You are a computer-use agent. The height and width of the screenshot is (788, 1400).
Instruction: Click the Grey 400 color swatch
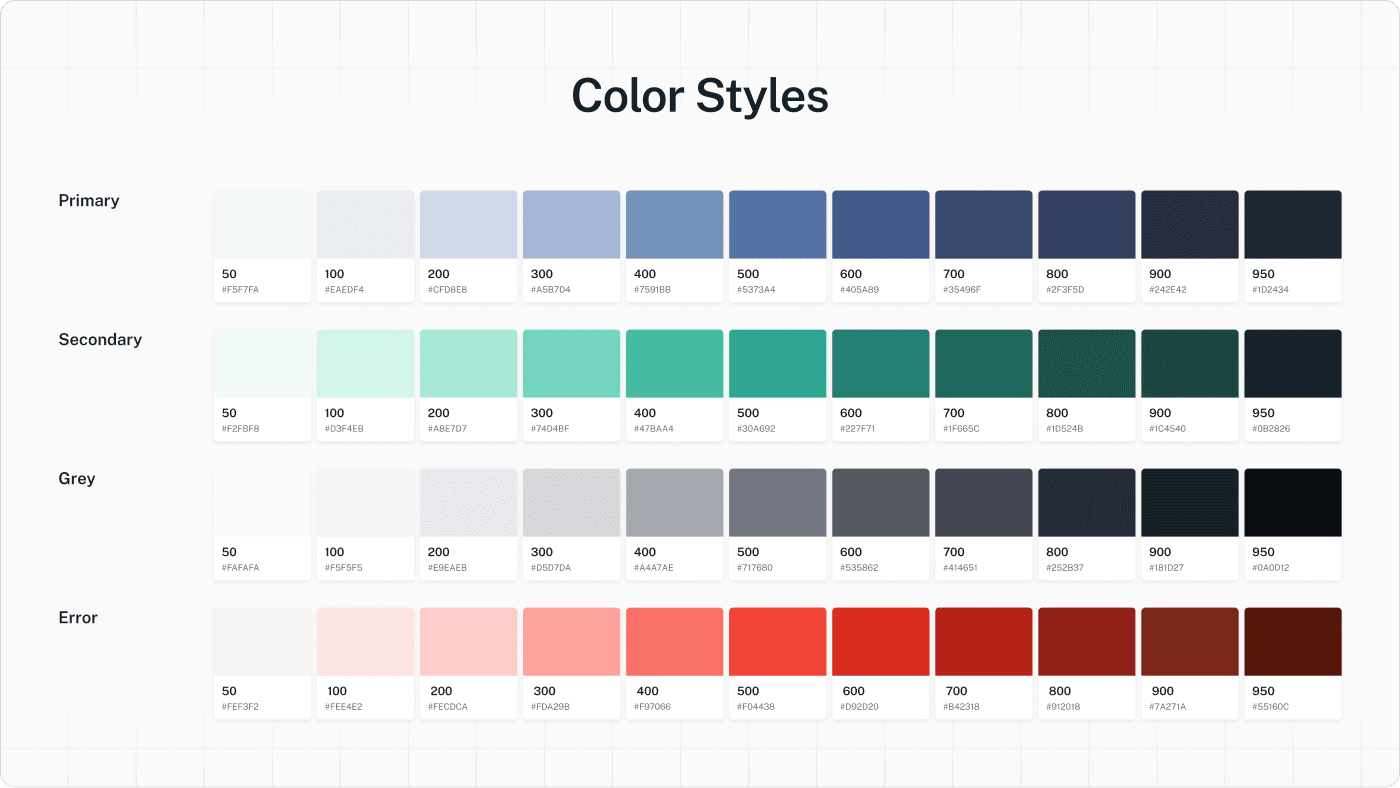click(x=674, y=503)
